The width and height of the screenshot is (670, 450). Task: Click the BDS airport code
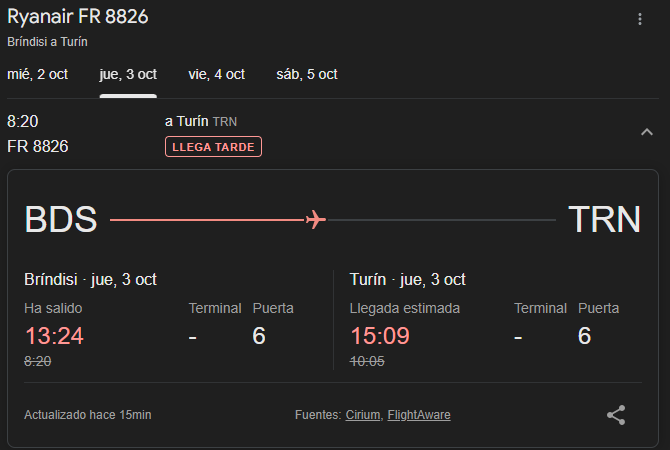[x=61, y=220]
